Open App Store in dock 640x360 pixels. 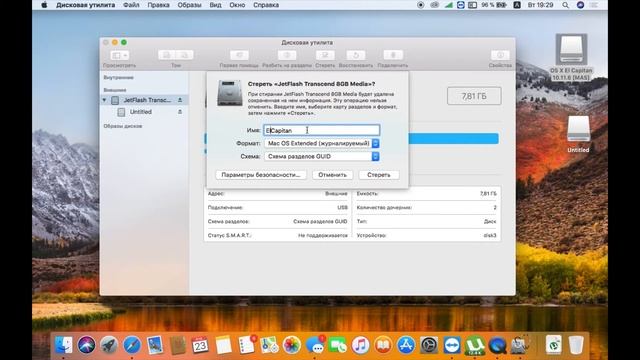406,345
